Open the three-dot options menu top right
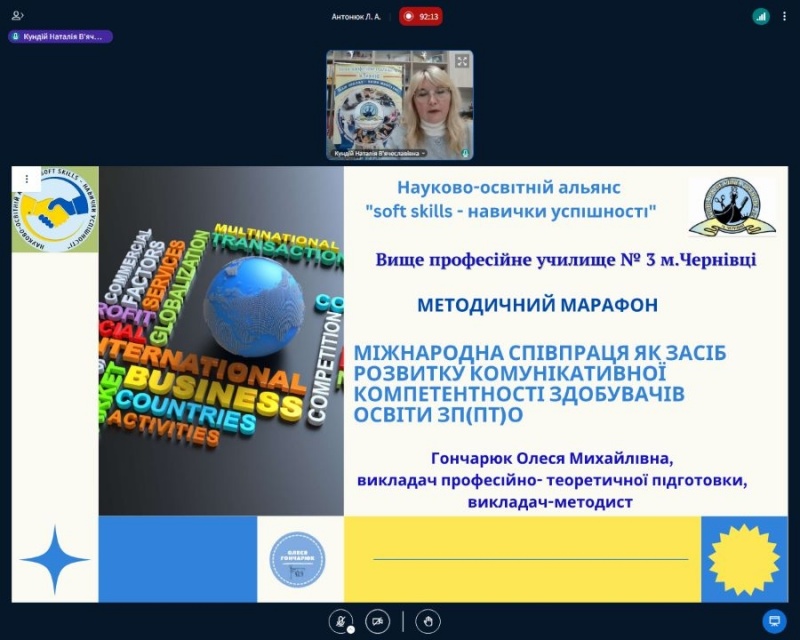 [x=786, y=16]
